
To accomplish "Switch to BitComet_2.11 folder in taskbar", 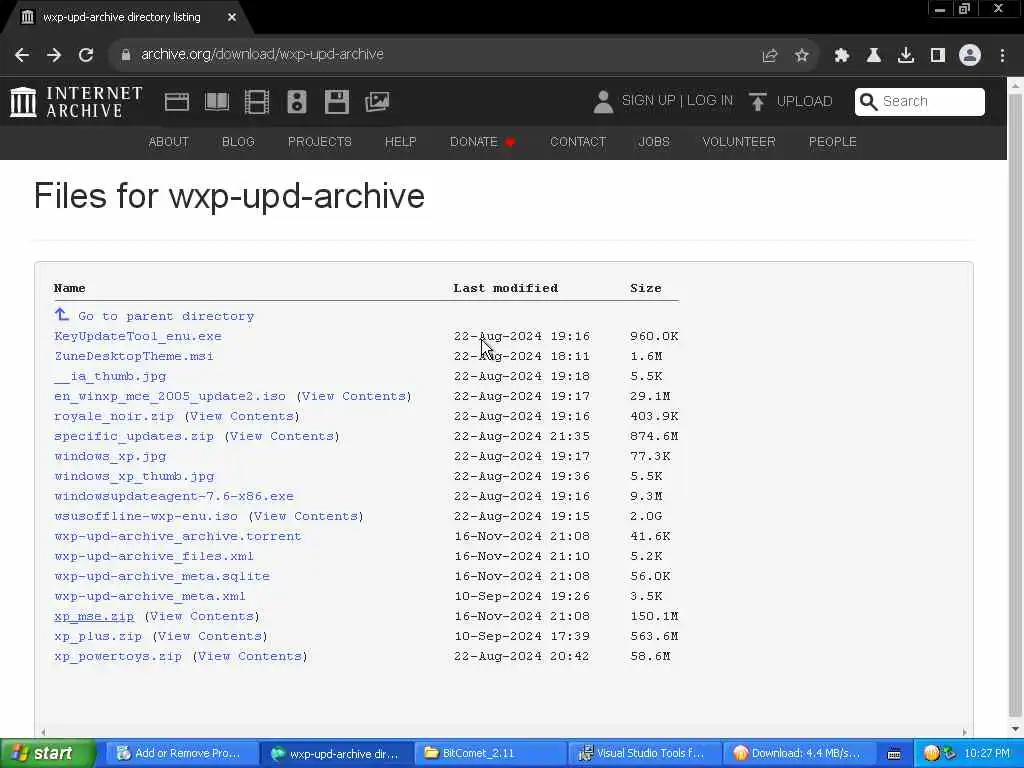I will point(490,754).
